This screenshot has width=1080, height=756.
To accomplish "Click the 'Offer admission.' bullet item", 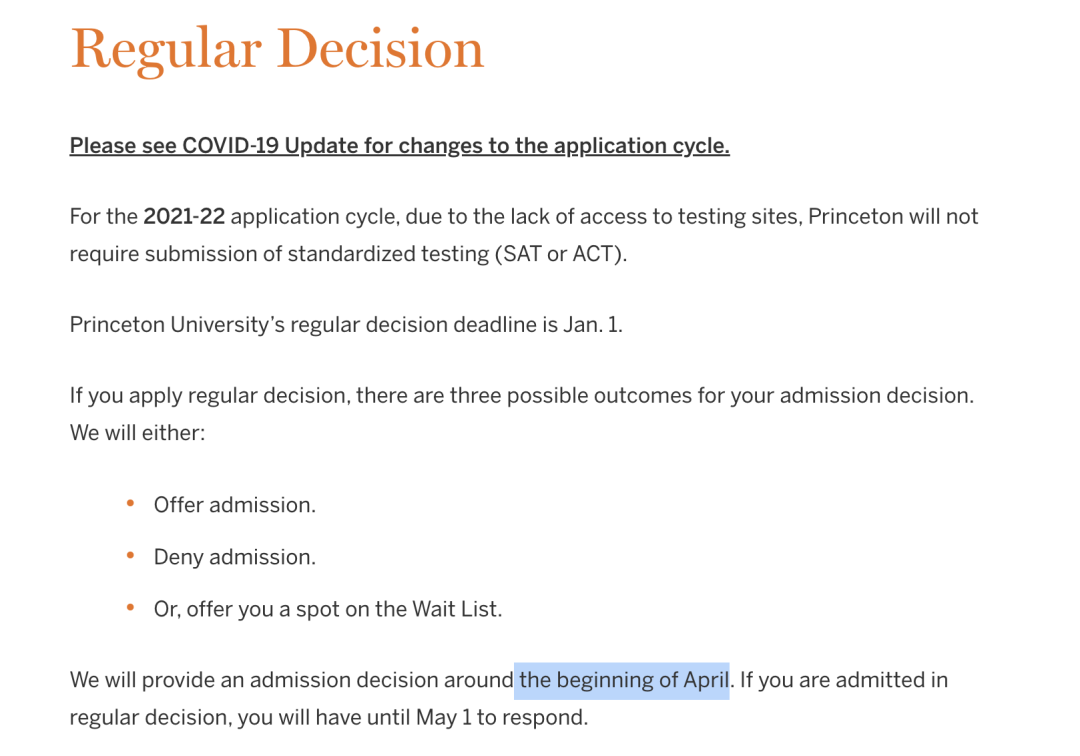I will (235, 505).
